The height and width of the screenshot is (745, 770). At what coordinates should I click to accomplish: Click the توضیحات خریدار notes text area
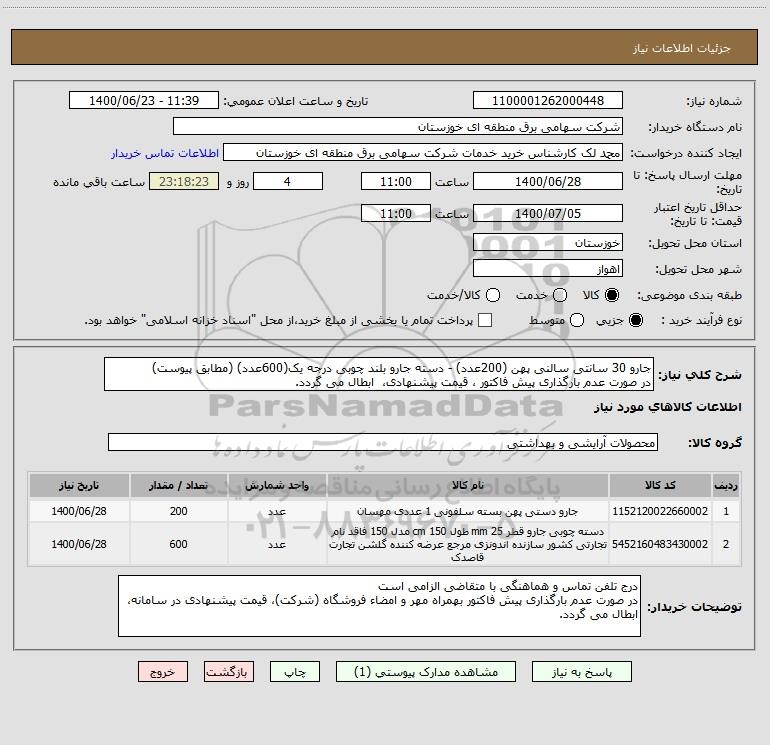pyautogui.click(x=379, y=606)
